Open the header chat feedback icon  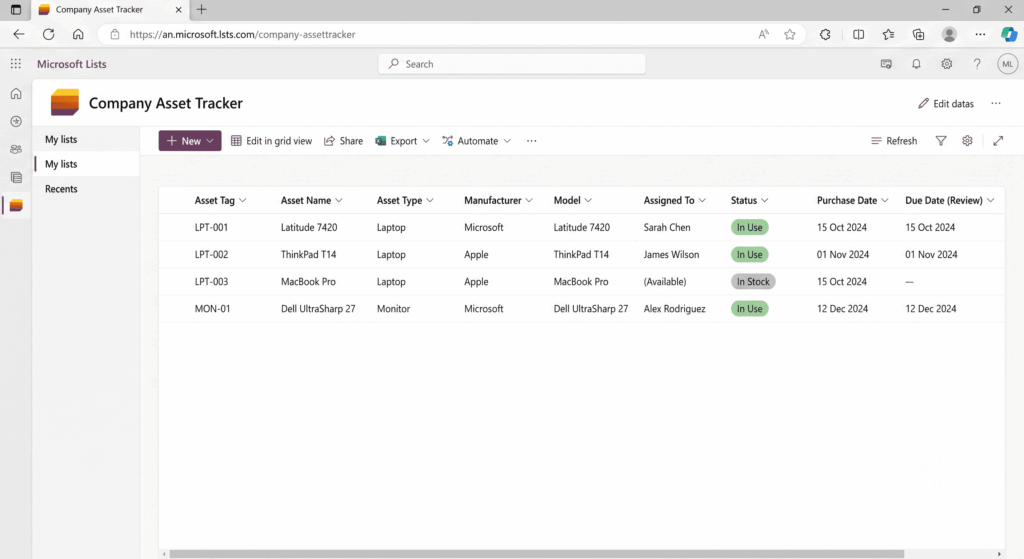[886, 64]
